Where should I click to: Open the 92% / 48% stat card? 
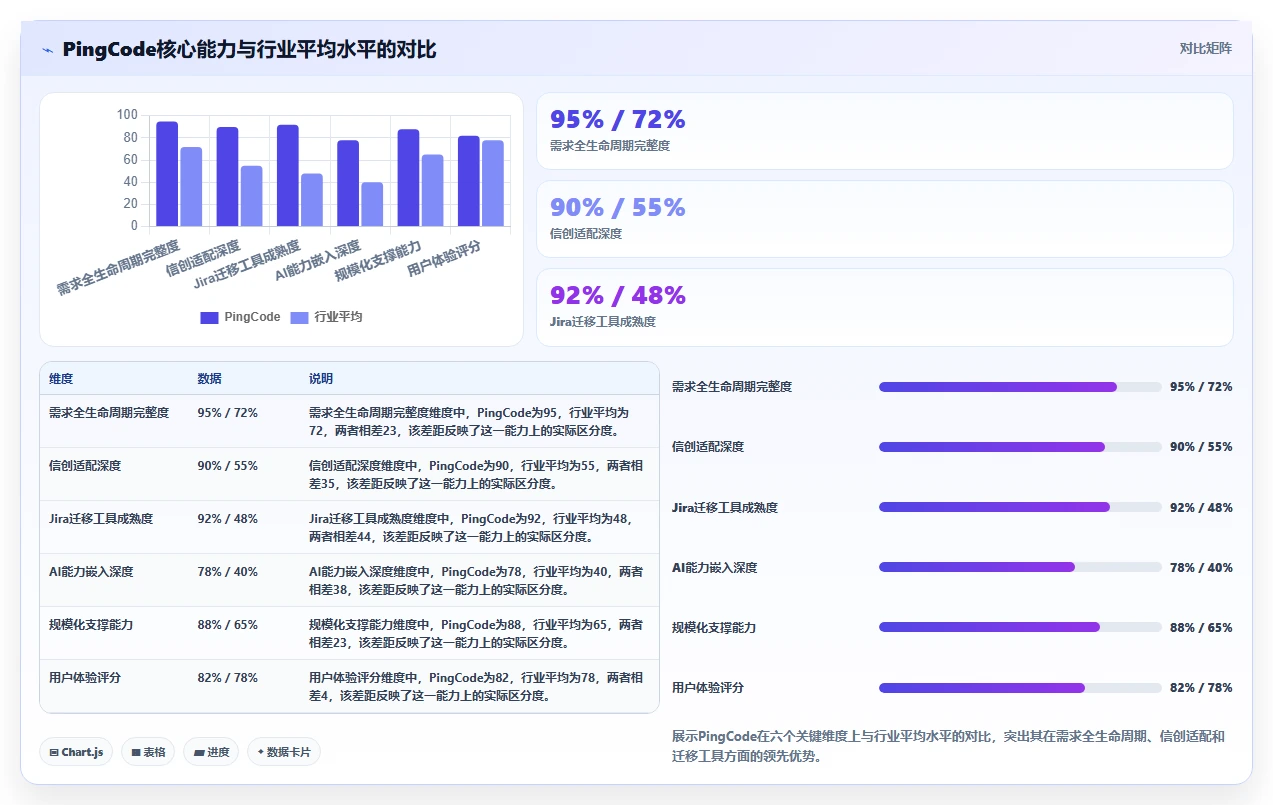coord(885,307)
